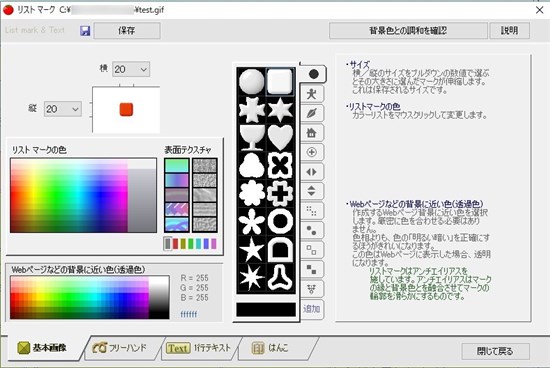The height and width of the screenshot is (368, 550).
Task: Click the 背景色との調和を確認 button
Action: click(408, 31)
